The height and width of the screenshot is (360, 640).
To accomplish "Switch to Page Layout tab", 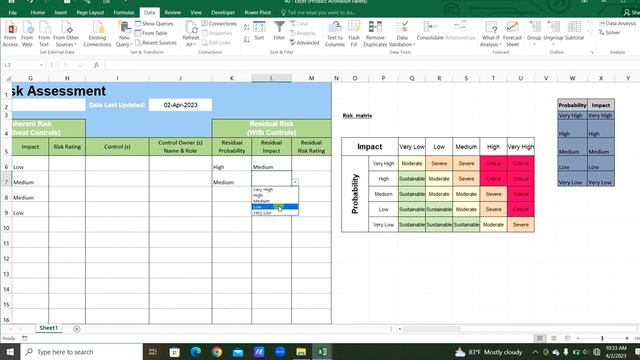I will coord(90,13).
